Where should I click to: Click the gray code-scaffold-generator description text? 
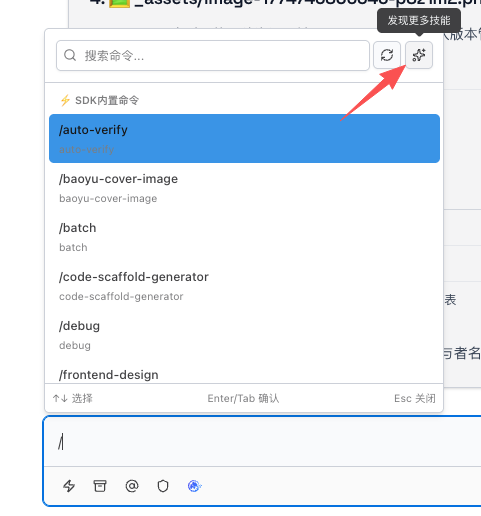(121, 296)
